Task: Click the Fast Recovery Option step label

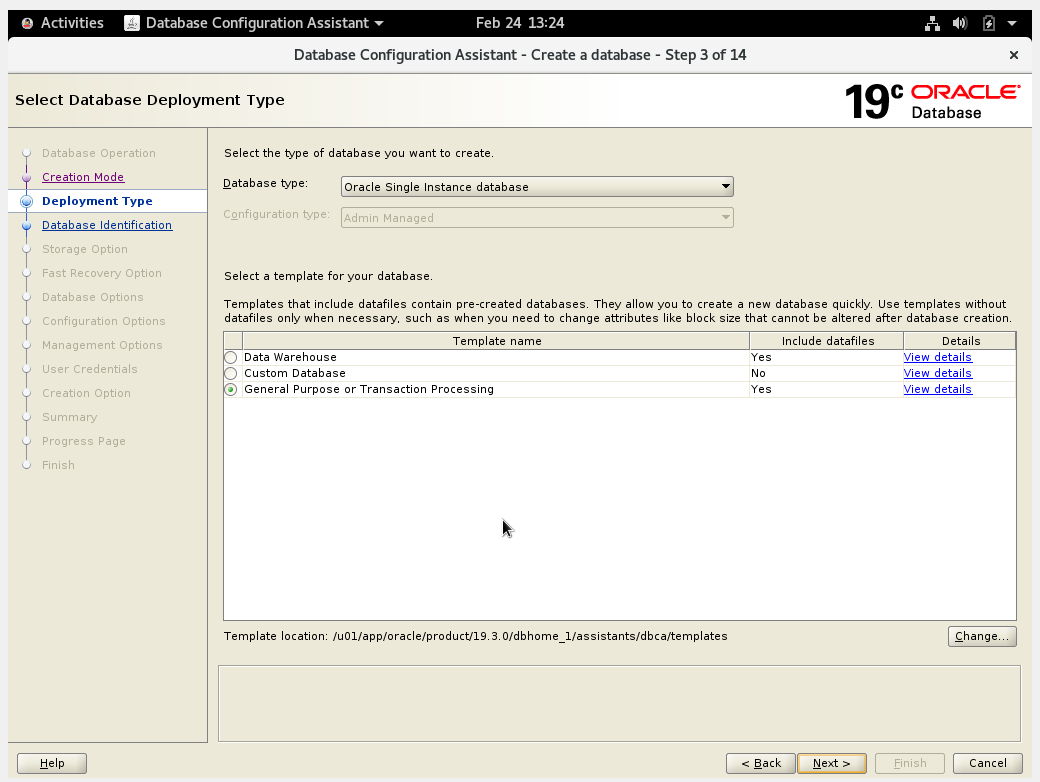Action: point(101,273)
